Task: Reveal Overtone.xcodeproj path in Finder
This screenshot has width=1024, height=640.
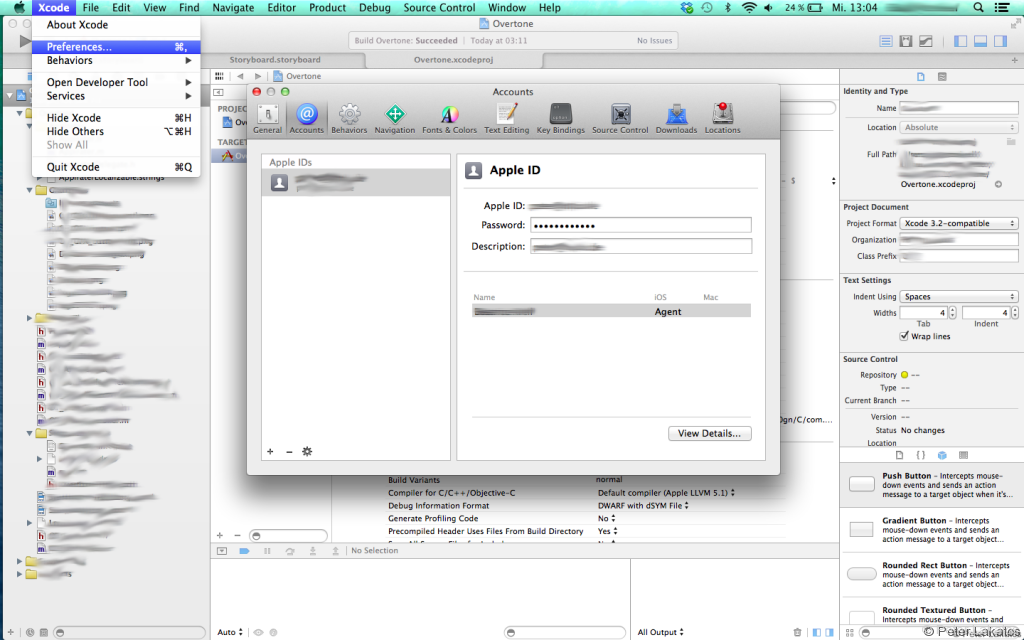Action: tap(999, 184)
